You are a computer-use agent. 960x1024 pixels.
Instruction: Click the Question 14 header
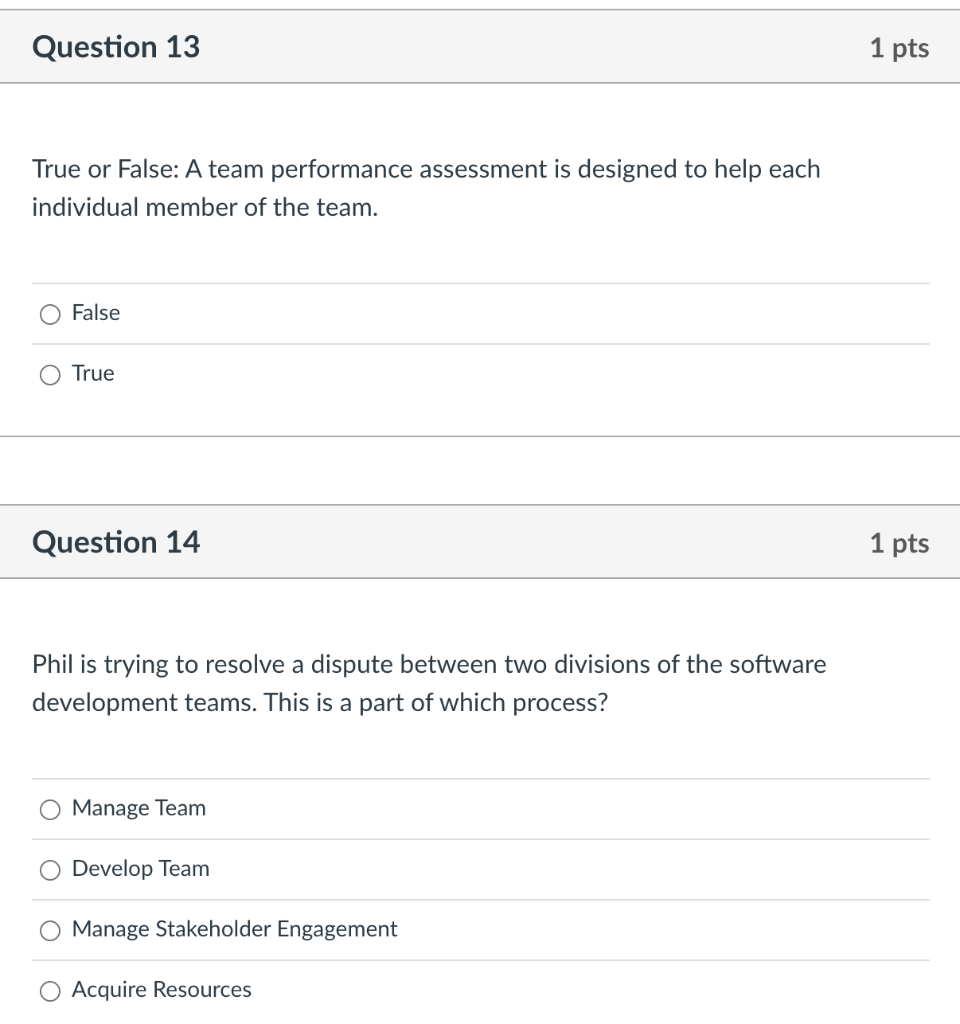[x=117, y=542]
